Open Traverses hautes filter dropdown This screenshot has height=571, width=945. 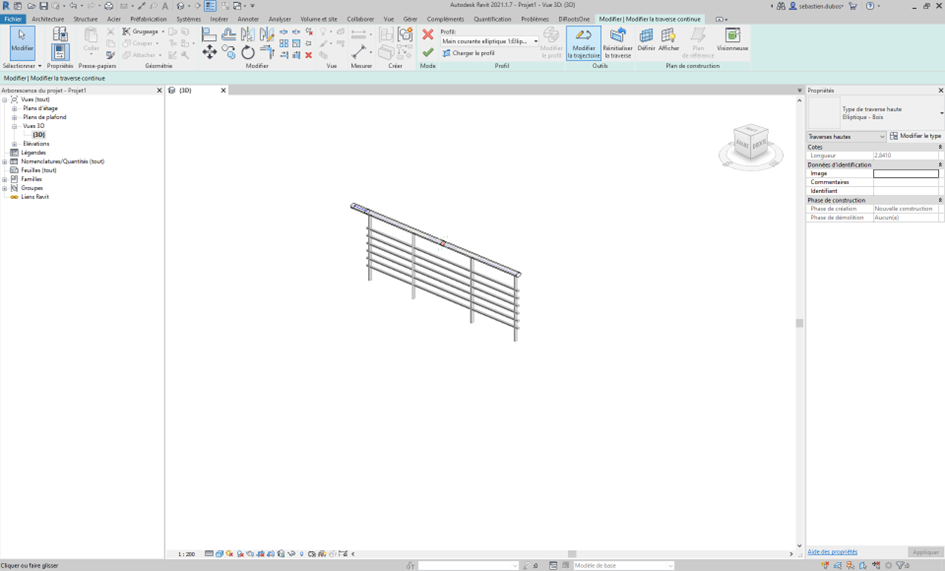846,137
